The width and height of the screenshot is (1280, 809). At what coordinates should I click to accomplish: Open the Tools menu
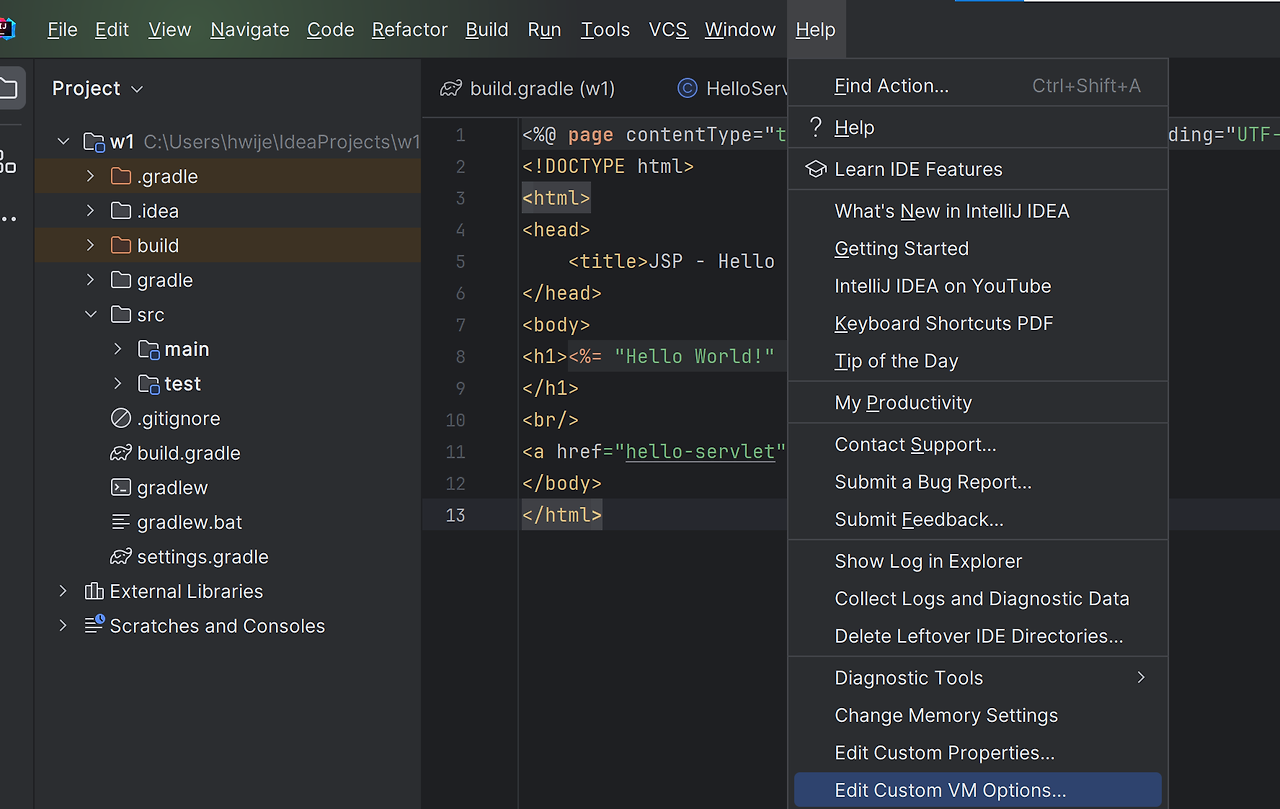coord(606,30)
